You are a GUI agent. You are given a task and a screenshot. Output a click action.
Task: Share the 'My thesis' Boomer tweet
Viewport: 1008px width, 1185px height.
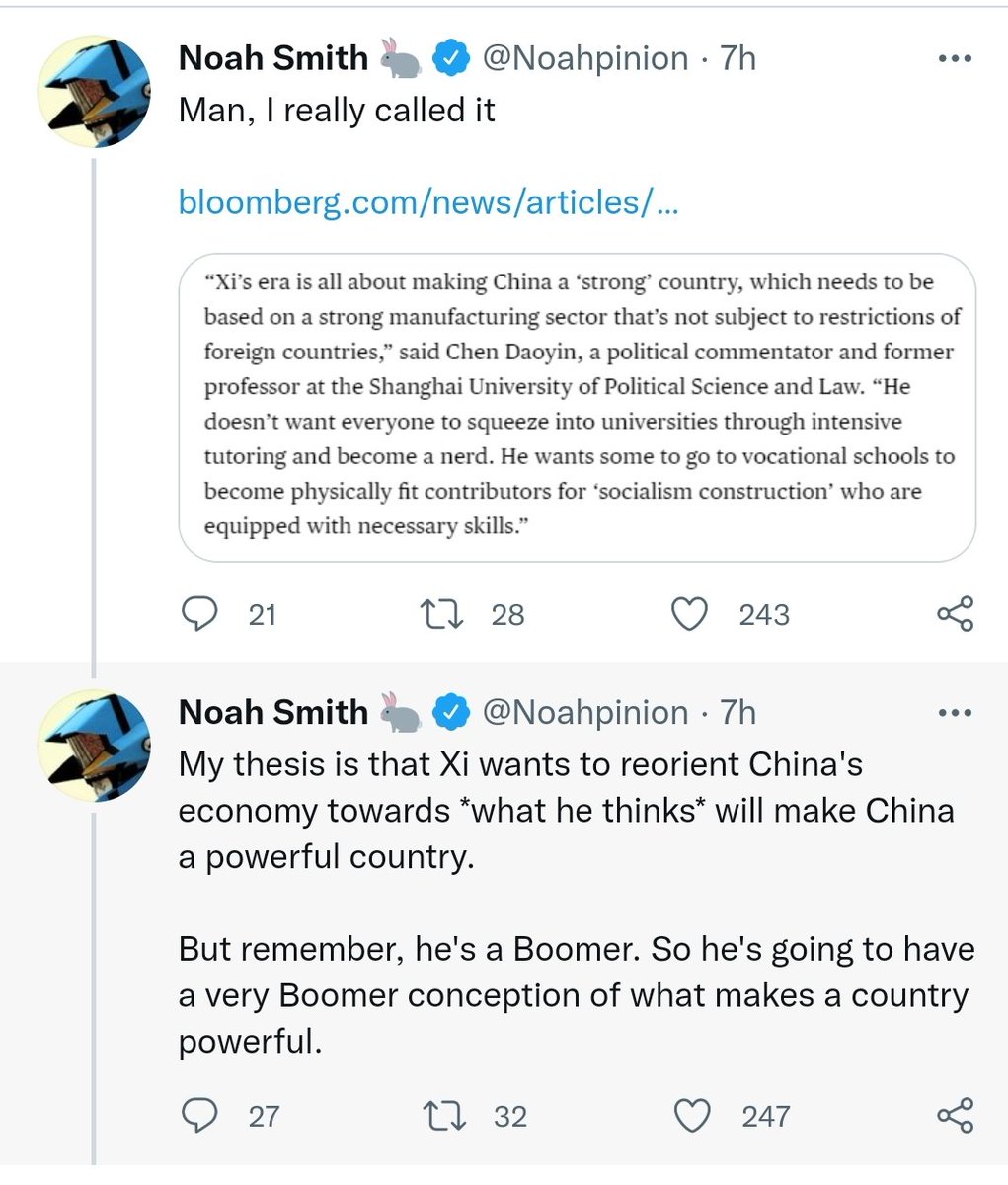[955, 1116]
